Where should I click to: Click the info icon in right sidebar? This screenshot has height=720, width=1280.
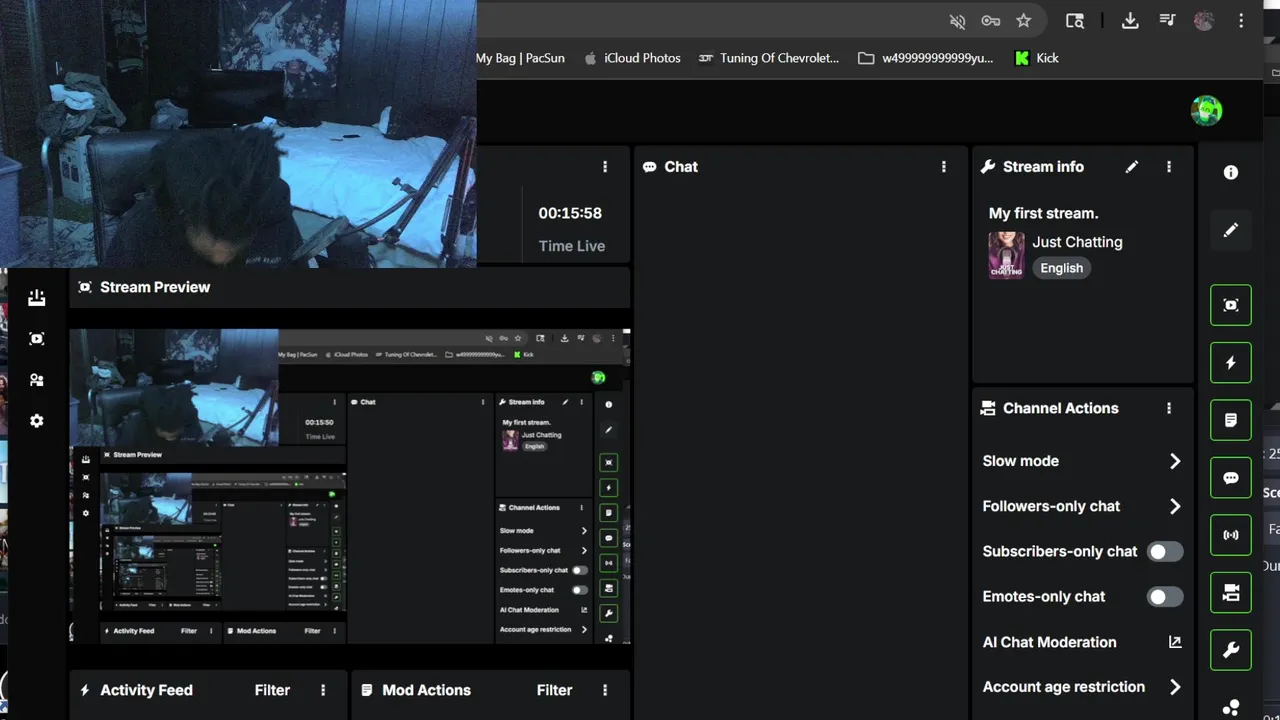tap(1231, 173)
